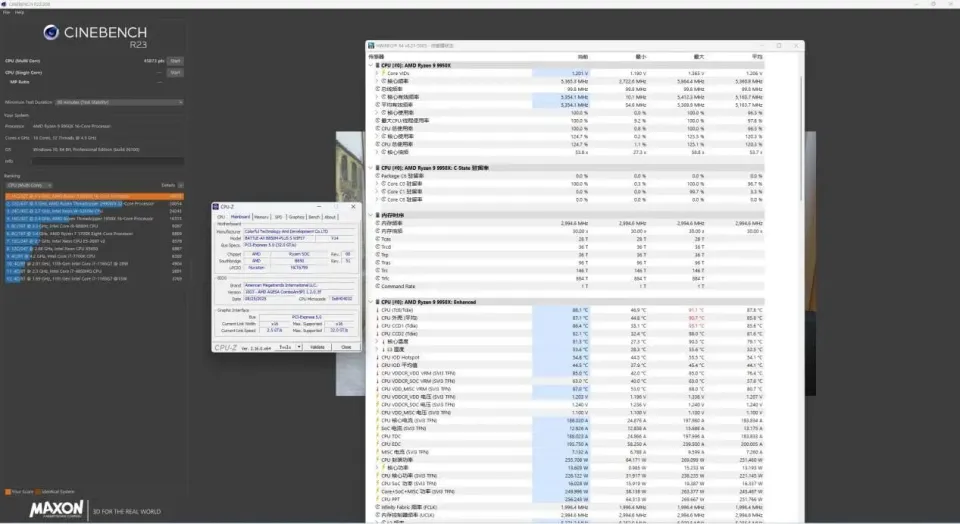Click the Core VIDs lightning bolt icon

click(384, 73)
